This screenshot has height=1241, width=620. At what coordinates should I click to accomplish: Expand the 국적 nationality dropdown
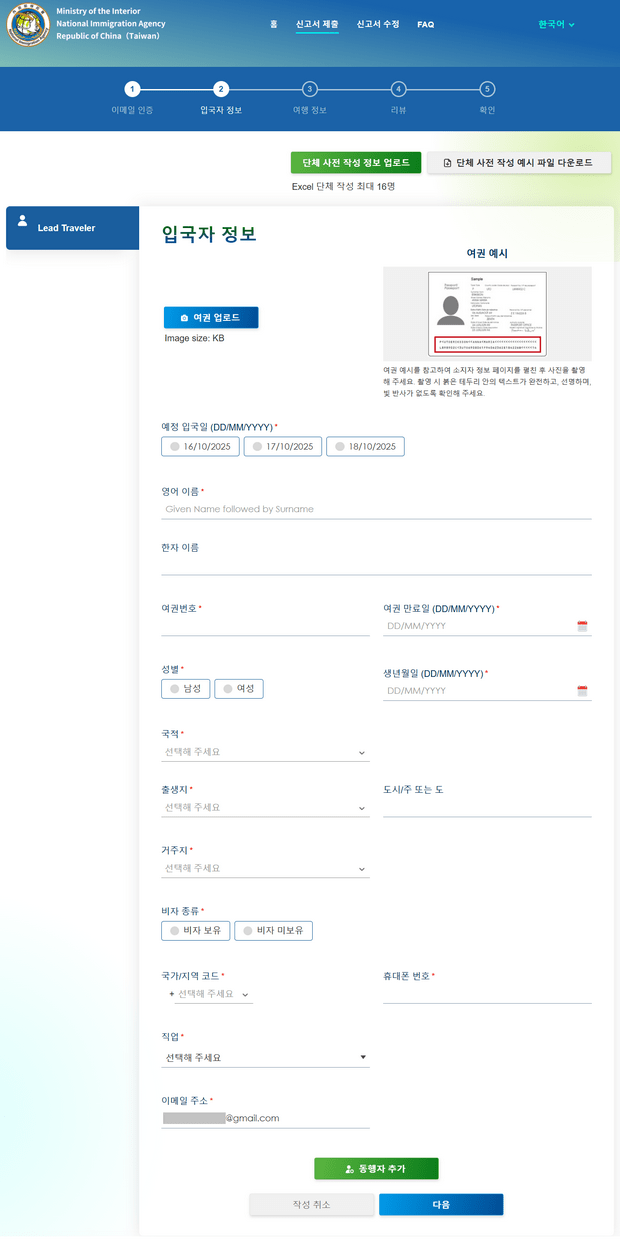[x=265, y=752]
